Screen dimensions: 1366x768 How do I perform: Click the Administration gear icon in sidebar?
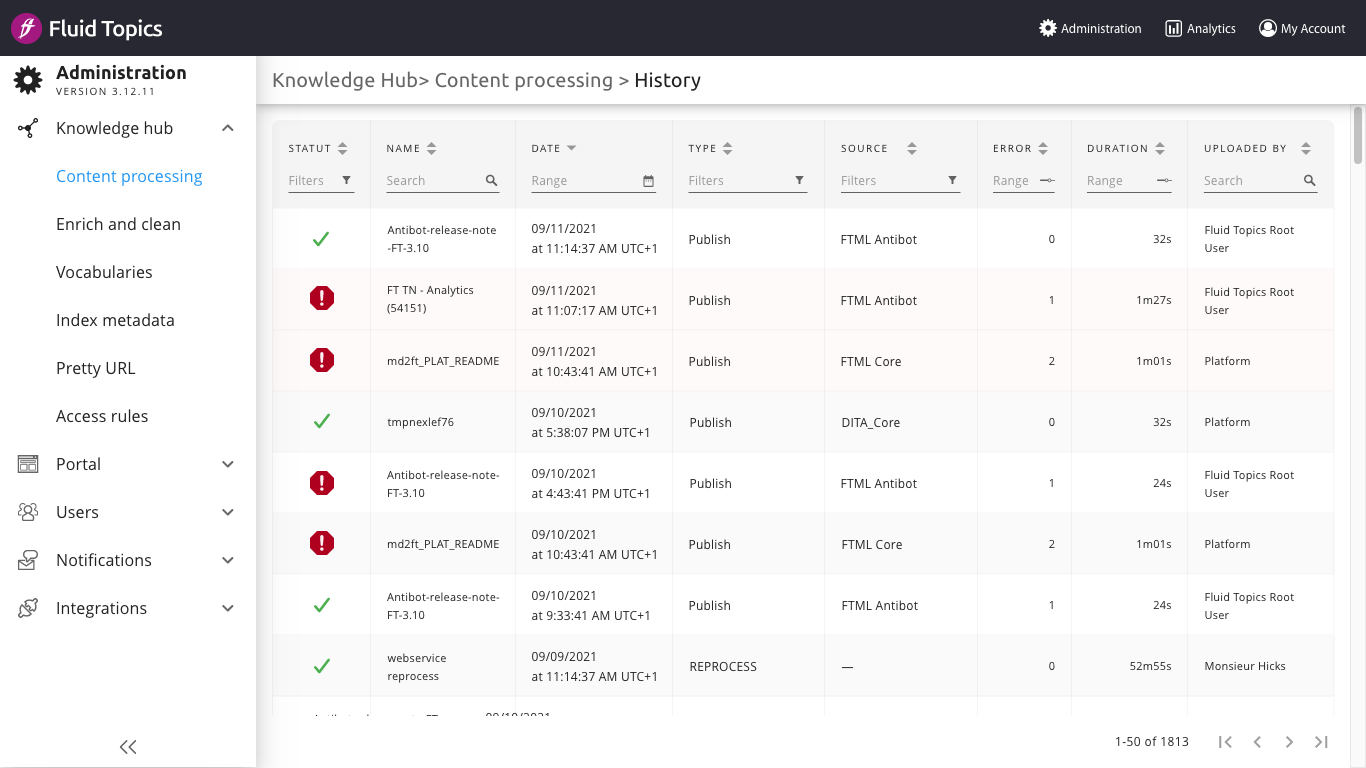tap(28, 80)
